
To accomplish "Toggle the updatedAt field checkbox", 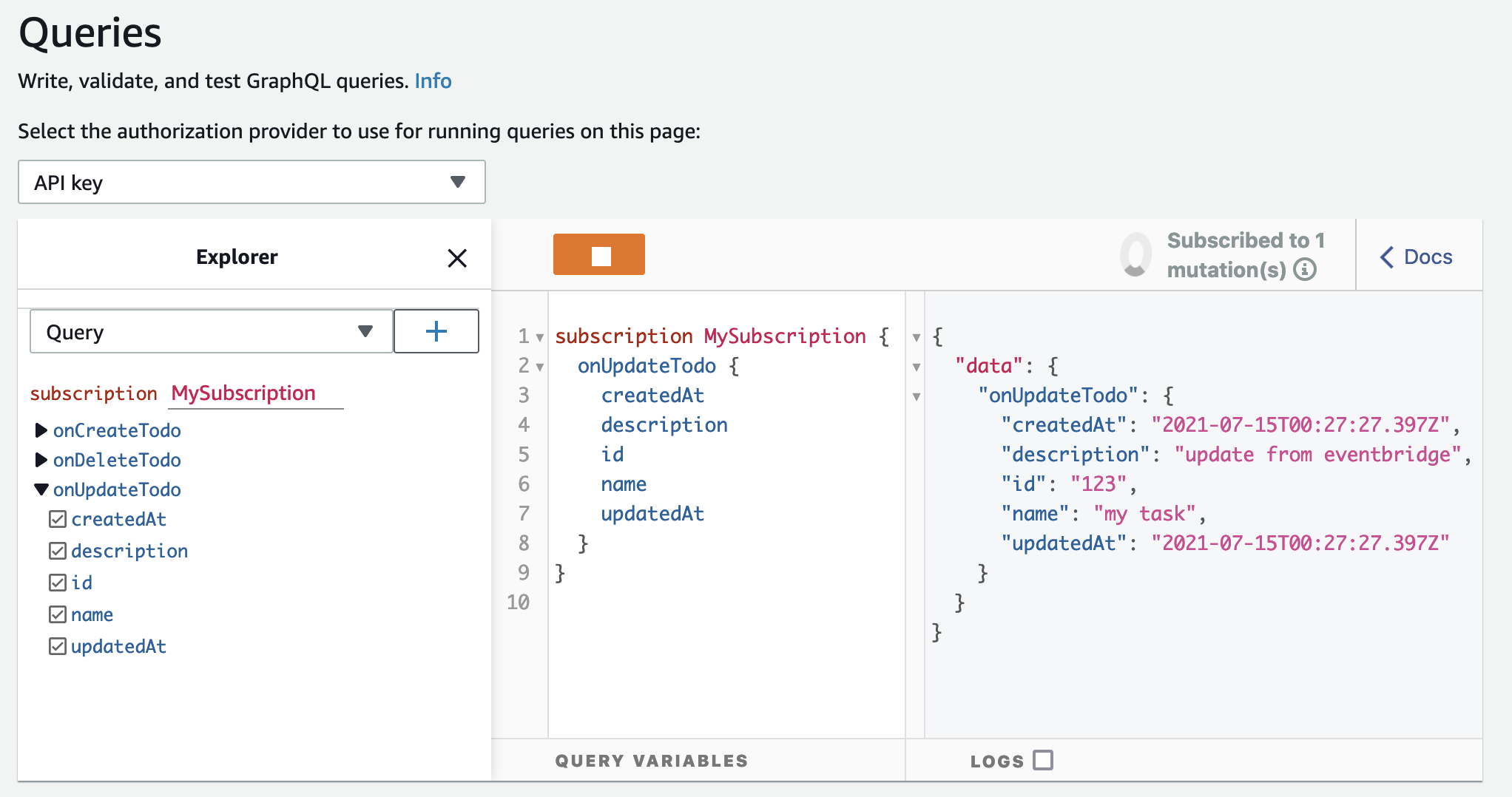I will pyautogui.click(x=58, y=646).
